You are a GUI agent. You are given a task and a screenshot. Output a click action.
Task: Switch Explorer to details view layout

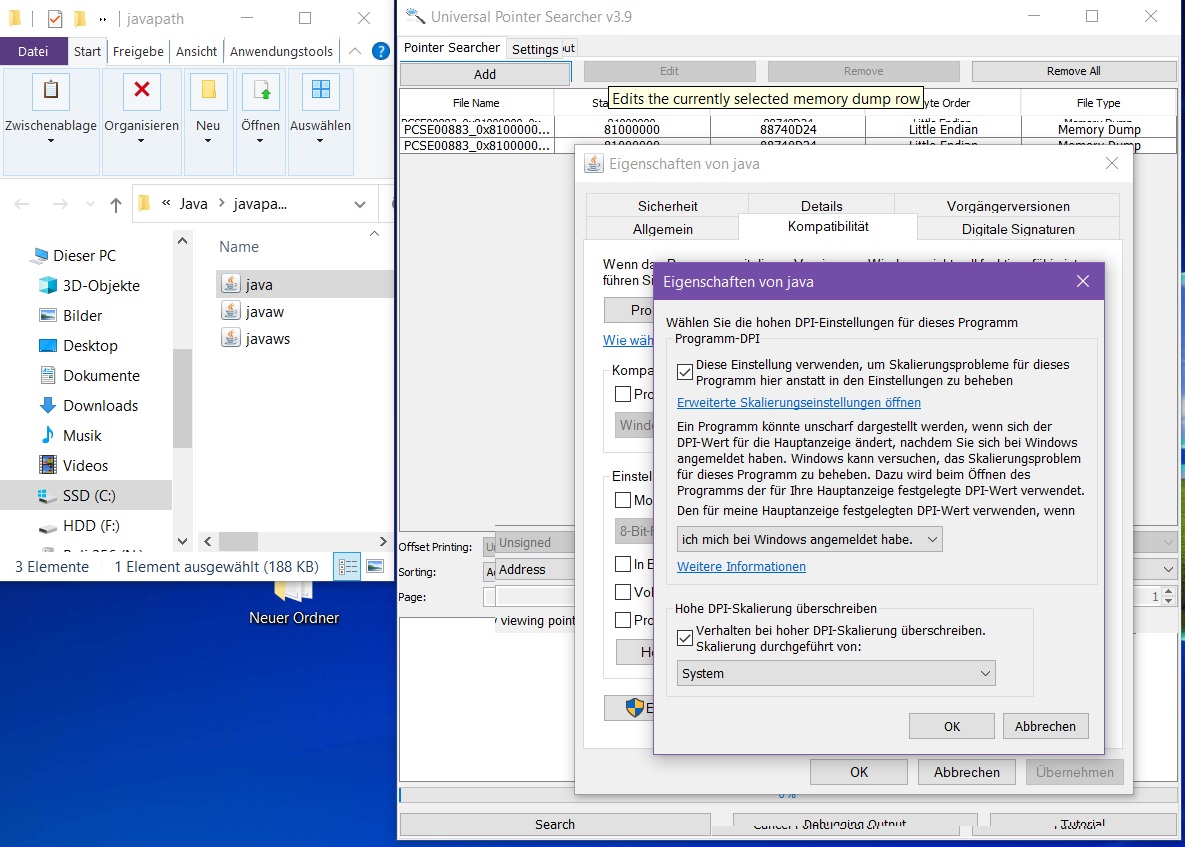coord(348,567)
